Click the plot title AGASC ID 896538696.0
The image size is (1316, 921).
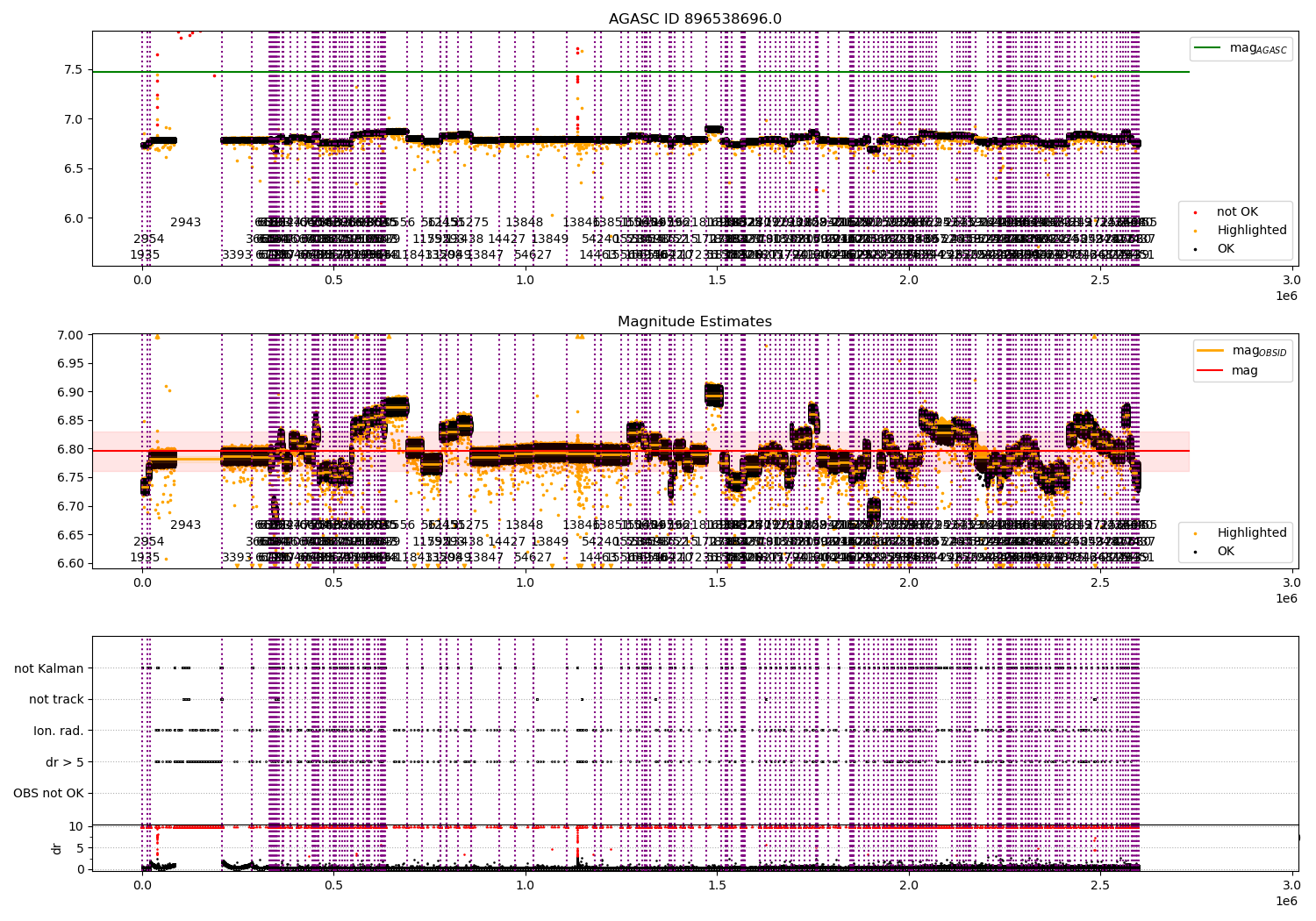pyautogui.click(x=695, y=19)
